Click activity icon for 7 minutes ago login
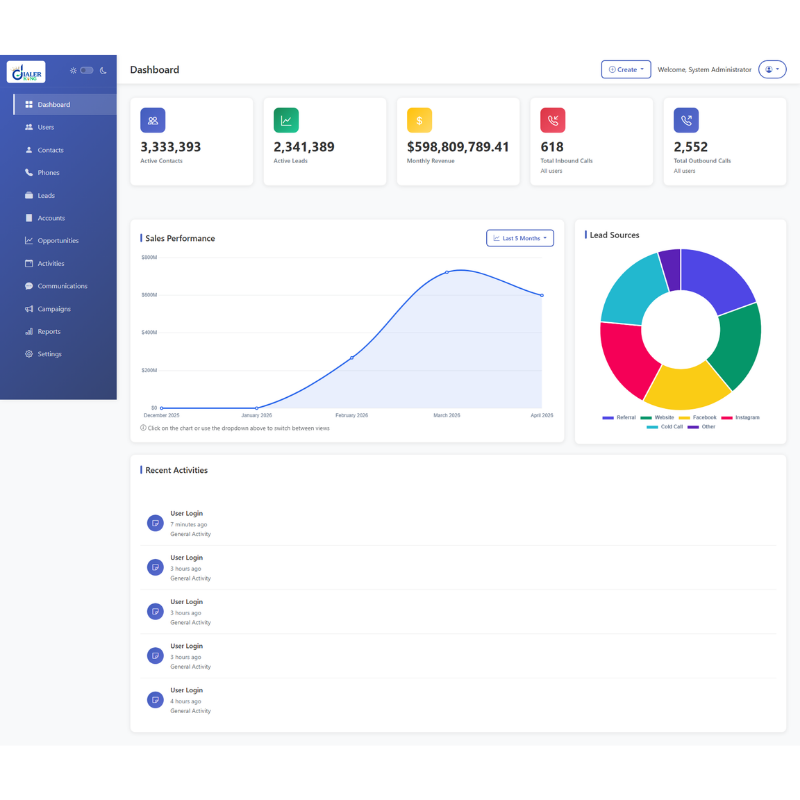This screenshot has width=800, height=800. 155,523
